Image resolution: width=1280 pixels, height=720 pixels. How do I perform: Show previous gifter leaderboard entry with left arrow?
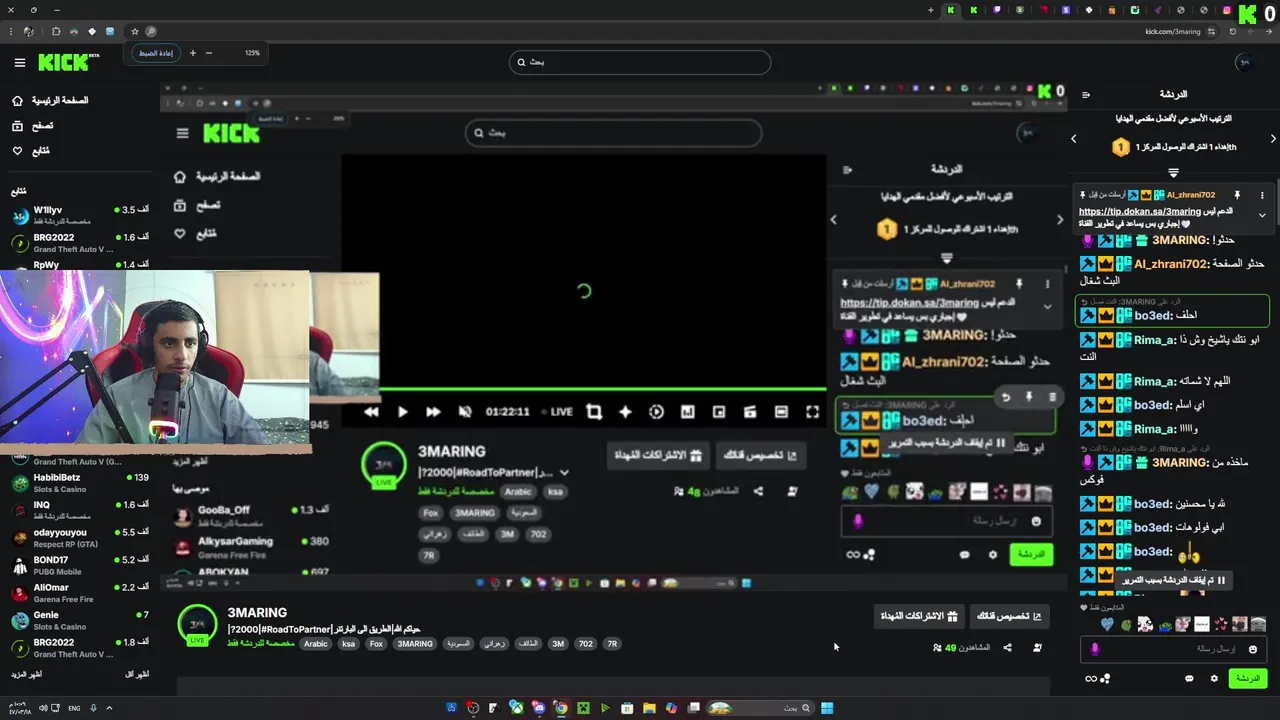pyautogui.click(x=1074, y=138)
